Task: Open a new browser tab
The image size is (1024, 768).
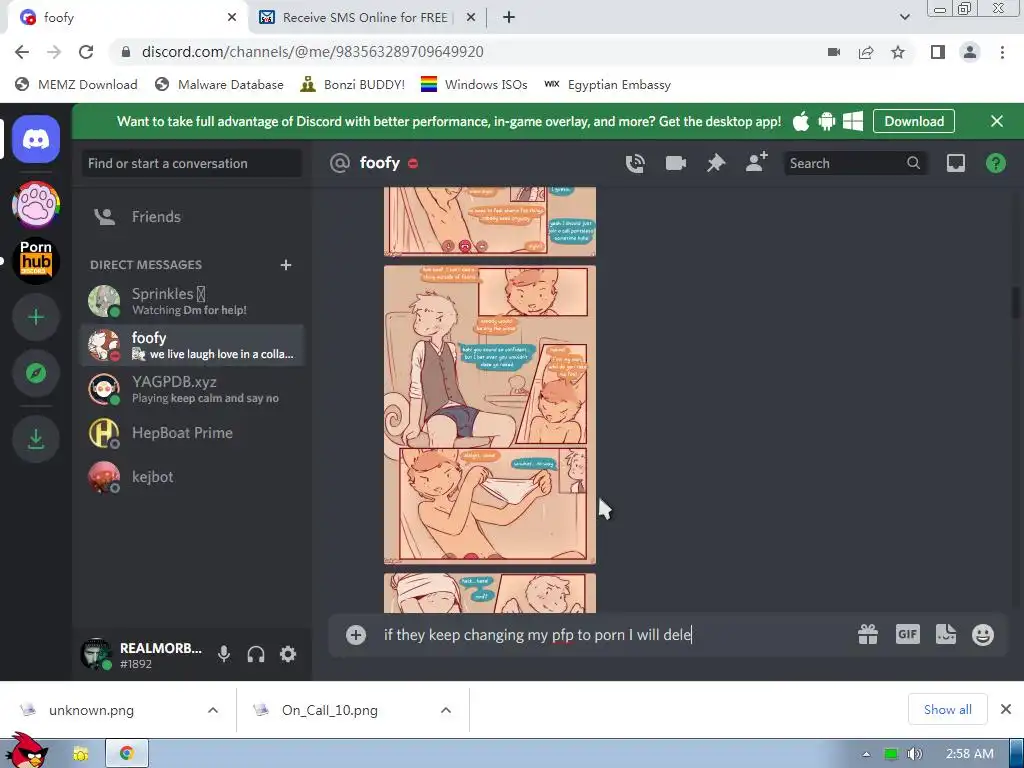Action: coord(509,18)
